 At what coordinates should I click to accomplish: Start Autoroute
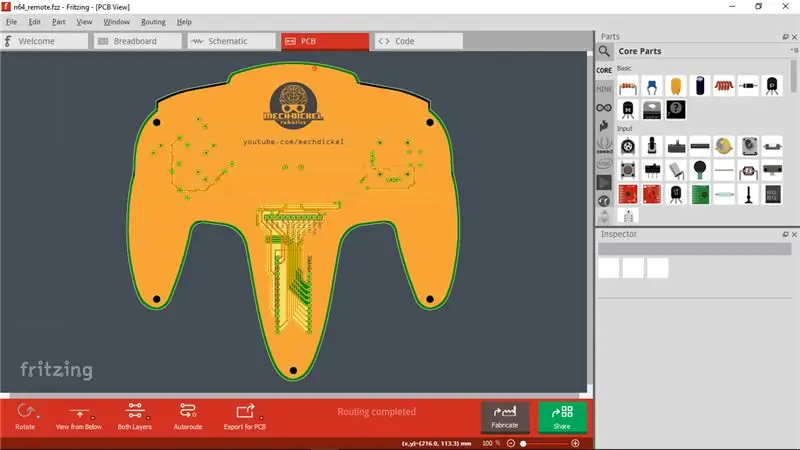(x=188, y=416)
